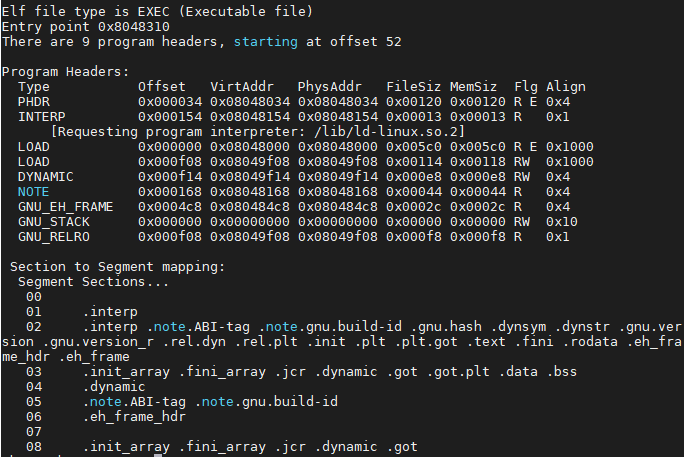
Task: Click the .bss section in segment 03
Action: click(x=561, y=371)
